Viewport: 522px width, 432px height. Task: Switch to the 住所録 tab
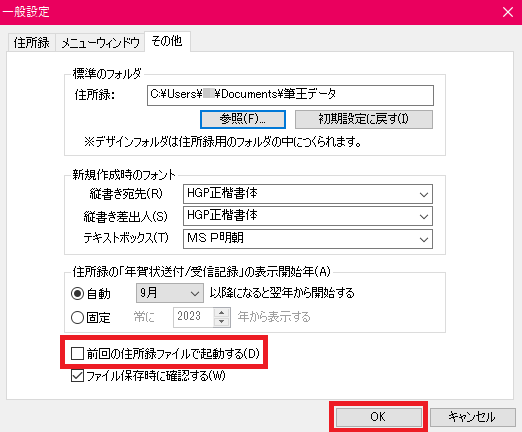pos(31,42)
